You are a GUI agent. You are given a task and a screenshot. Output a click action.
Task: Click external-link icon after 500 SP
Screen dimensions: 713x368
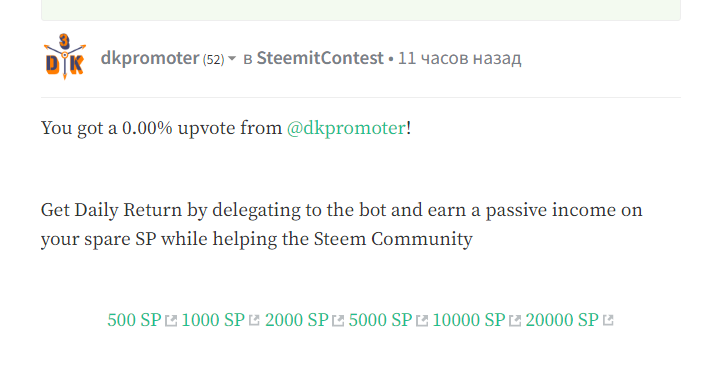171,321
